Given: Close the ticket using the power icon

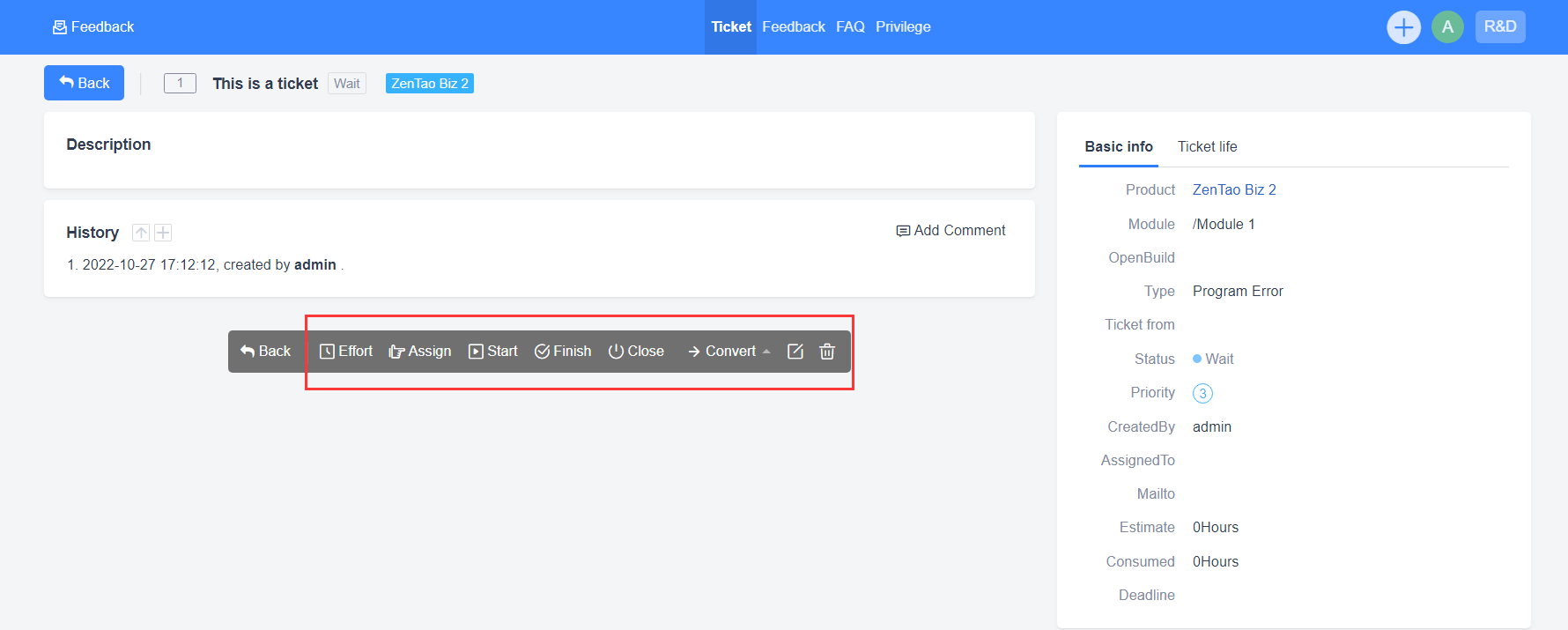Looking at the screenshot, I should click(636, 352).
